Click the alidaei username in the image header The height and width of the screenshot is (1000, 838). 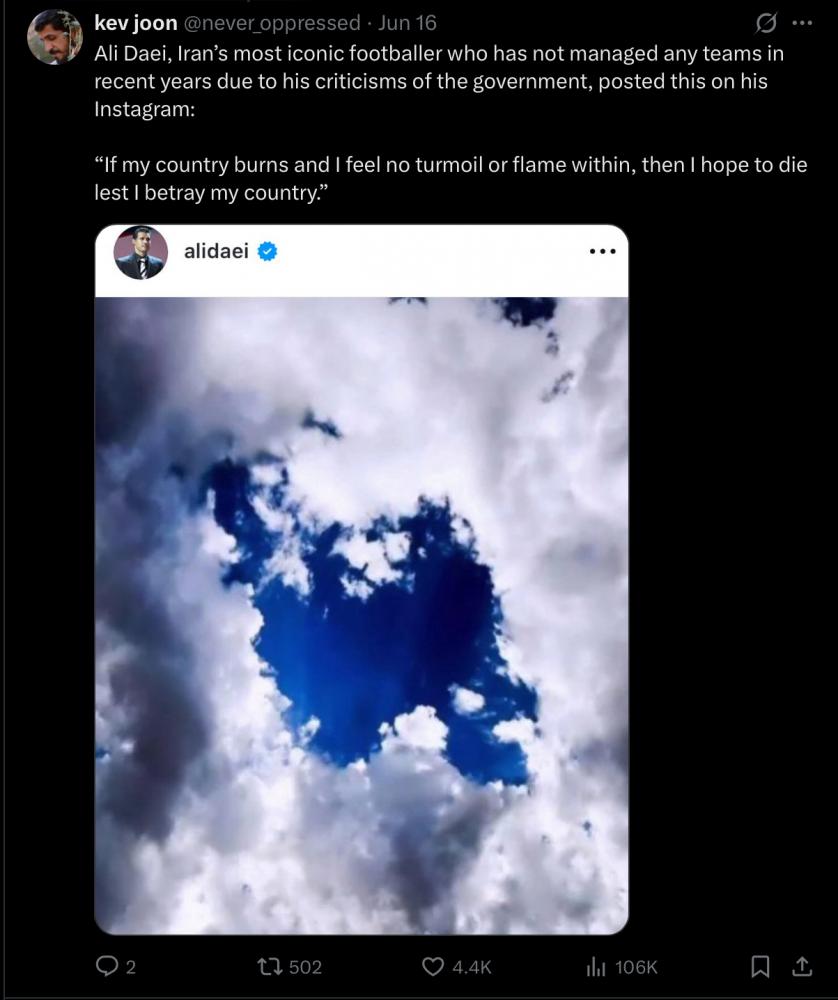coord(216,252)
